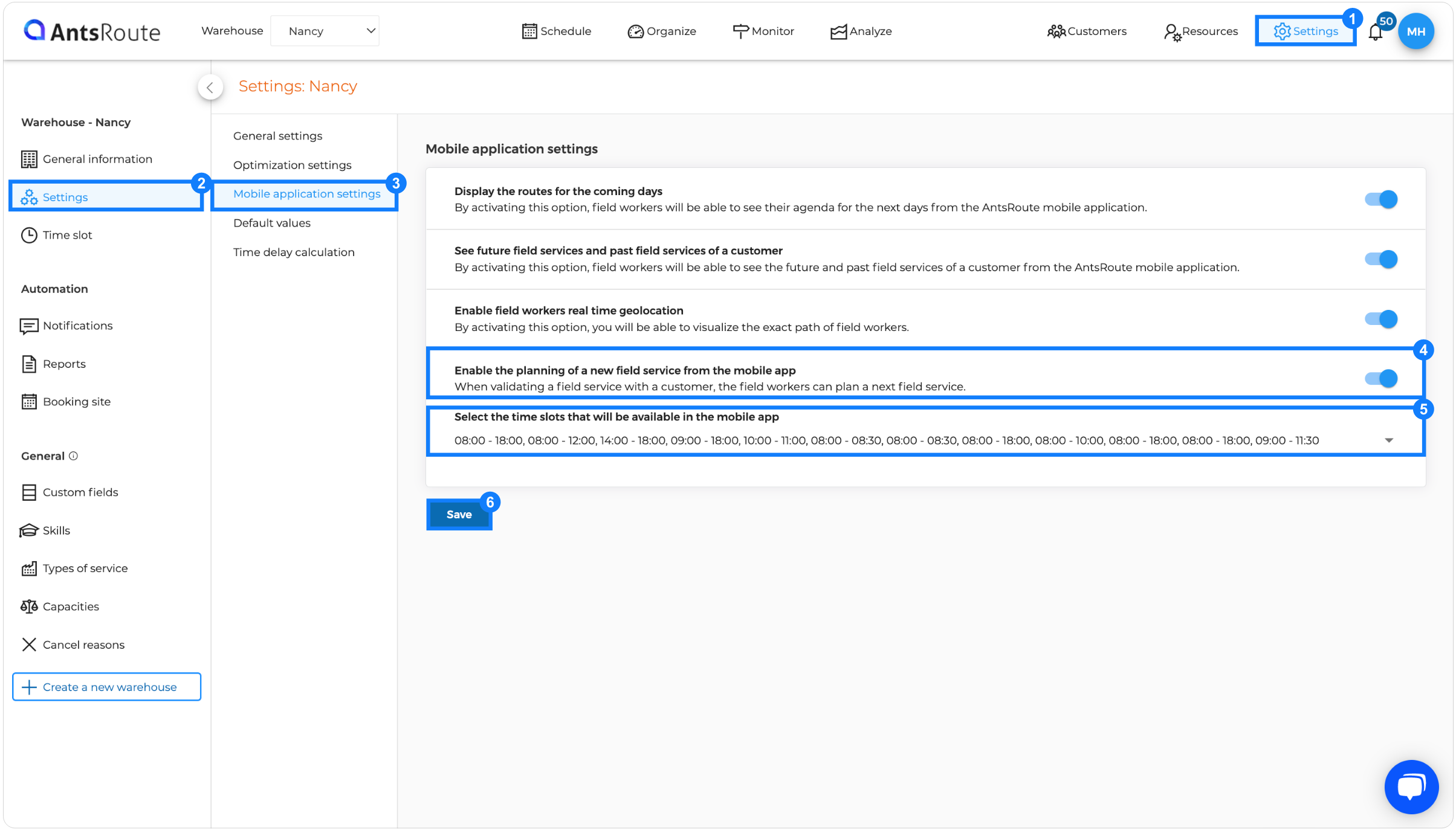Click the Settings gear icon in top bar
Viewport: 1456px width, 830px height.
tap(1282, 31)
